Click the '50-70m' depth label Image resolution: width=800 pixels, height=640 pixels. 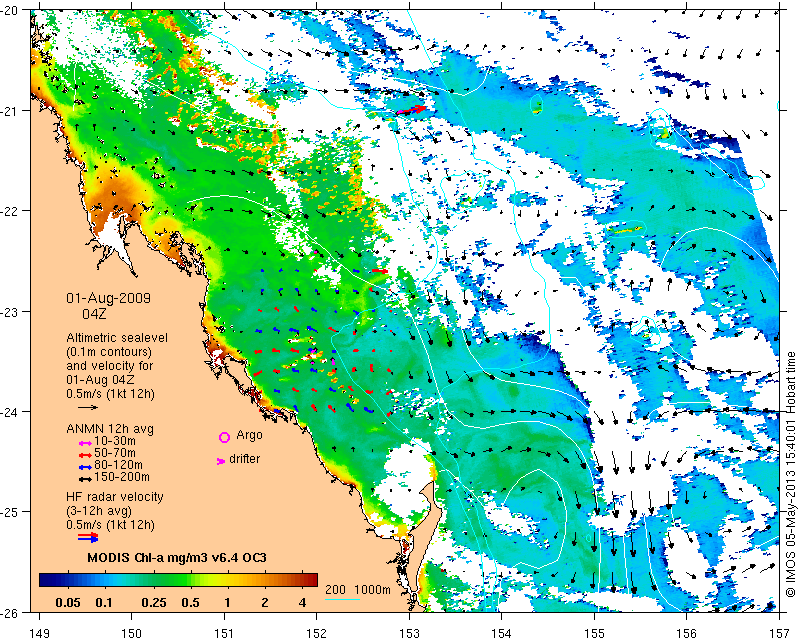click(115, 453)
